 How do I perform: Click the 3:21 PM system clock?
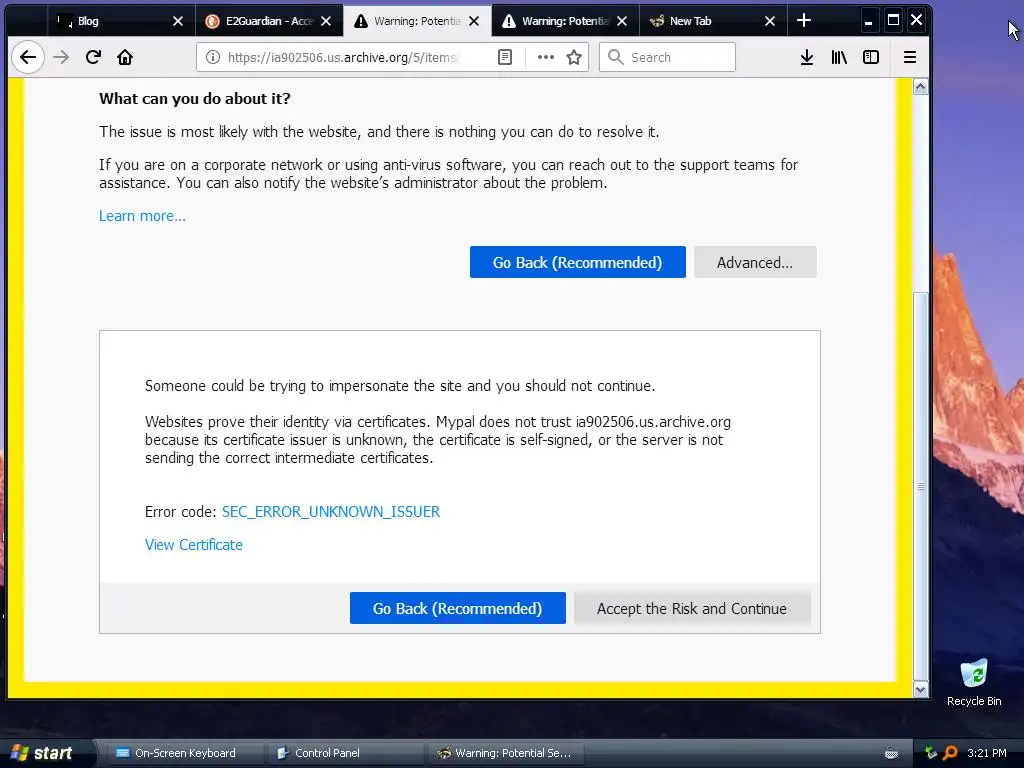point(987,753)
